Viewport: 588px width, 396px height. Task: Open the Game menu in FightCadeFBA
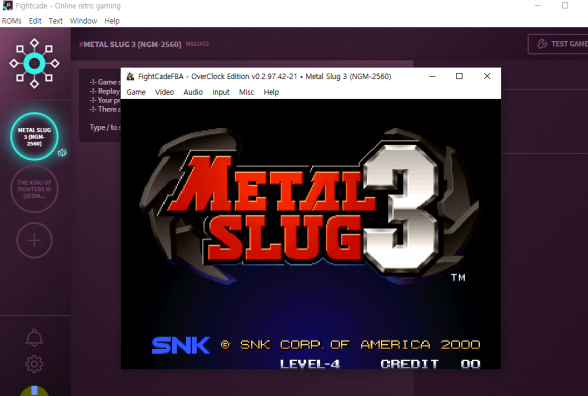tap(136, 92)
